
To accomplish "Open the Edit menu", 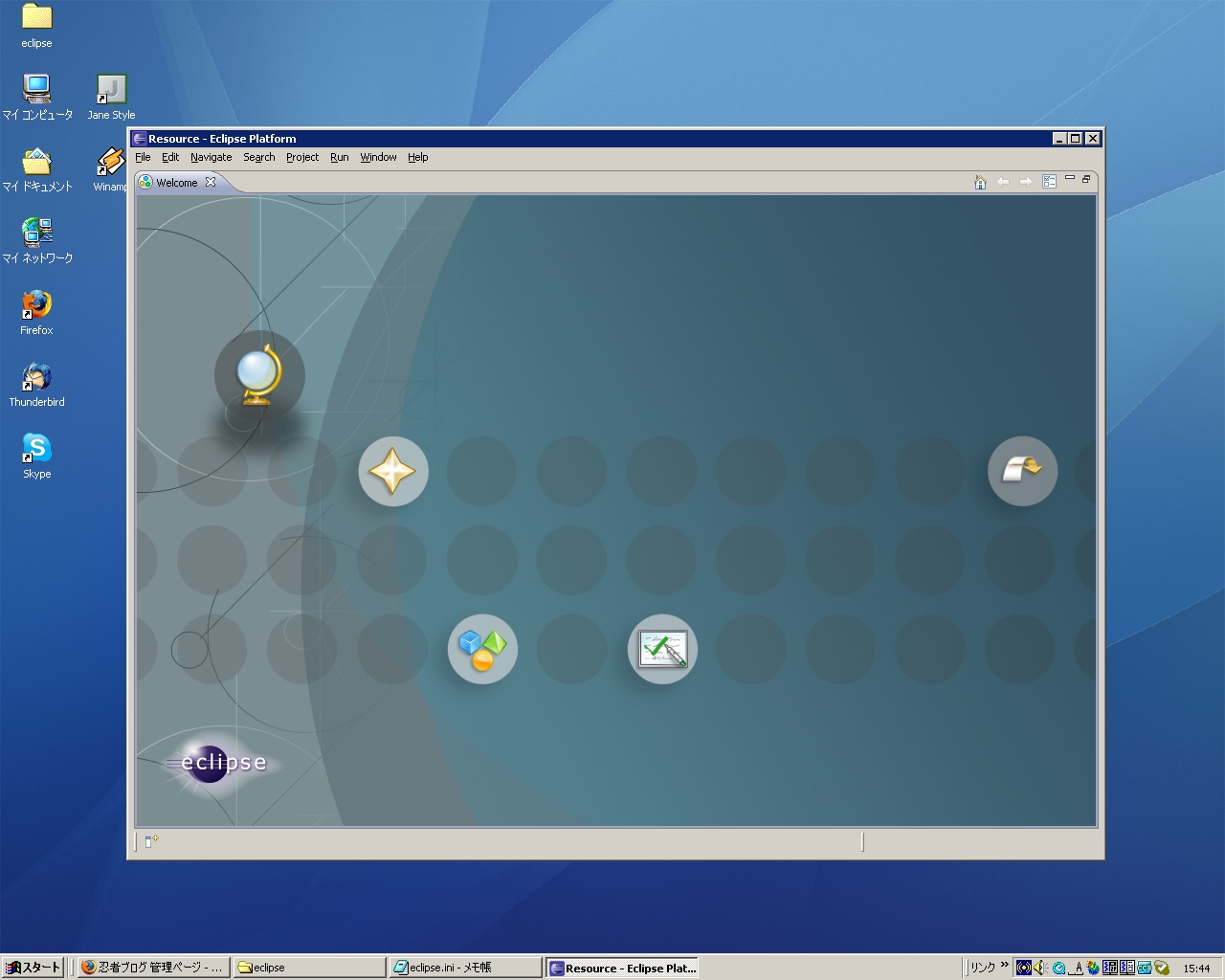I will pos(170,157).
